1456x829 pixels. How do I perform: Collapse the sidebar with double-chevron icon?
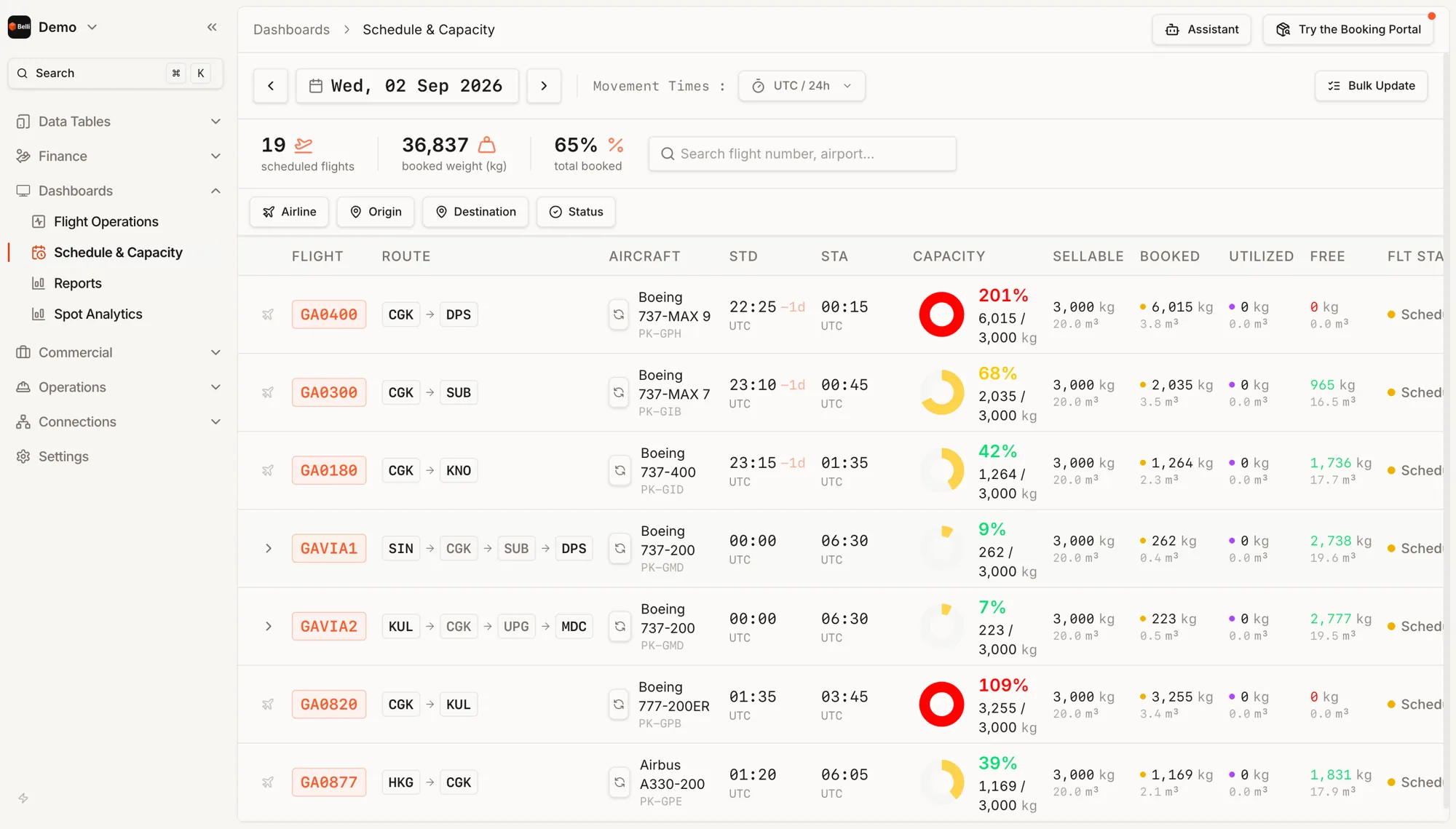pyautogui.click(x=212, y=27)
